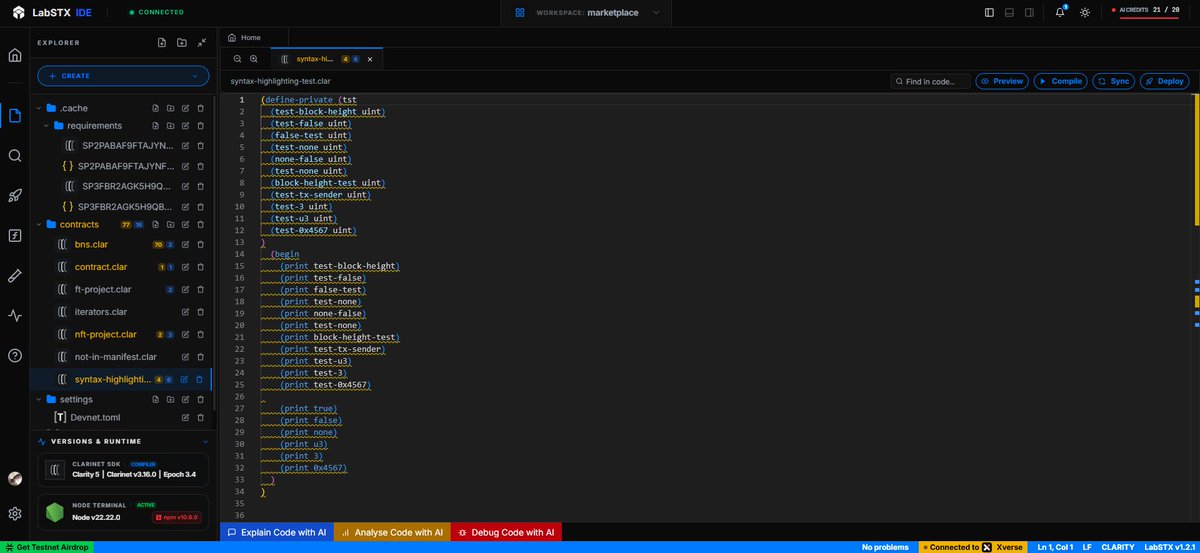This screenshot has height=553, width=1200.
Task: Zoom out the editor
Action: [x=238, y=60]
